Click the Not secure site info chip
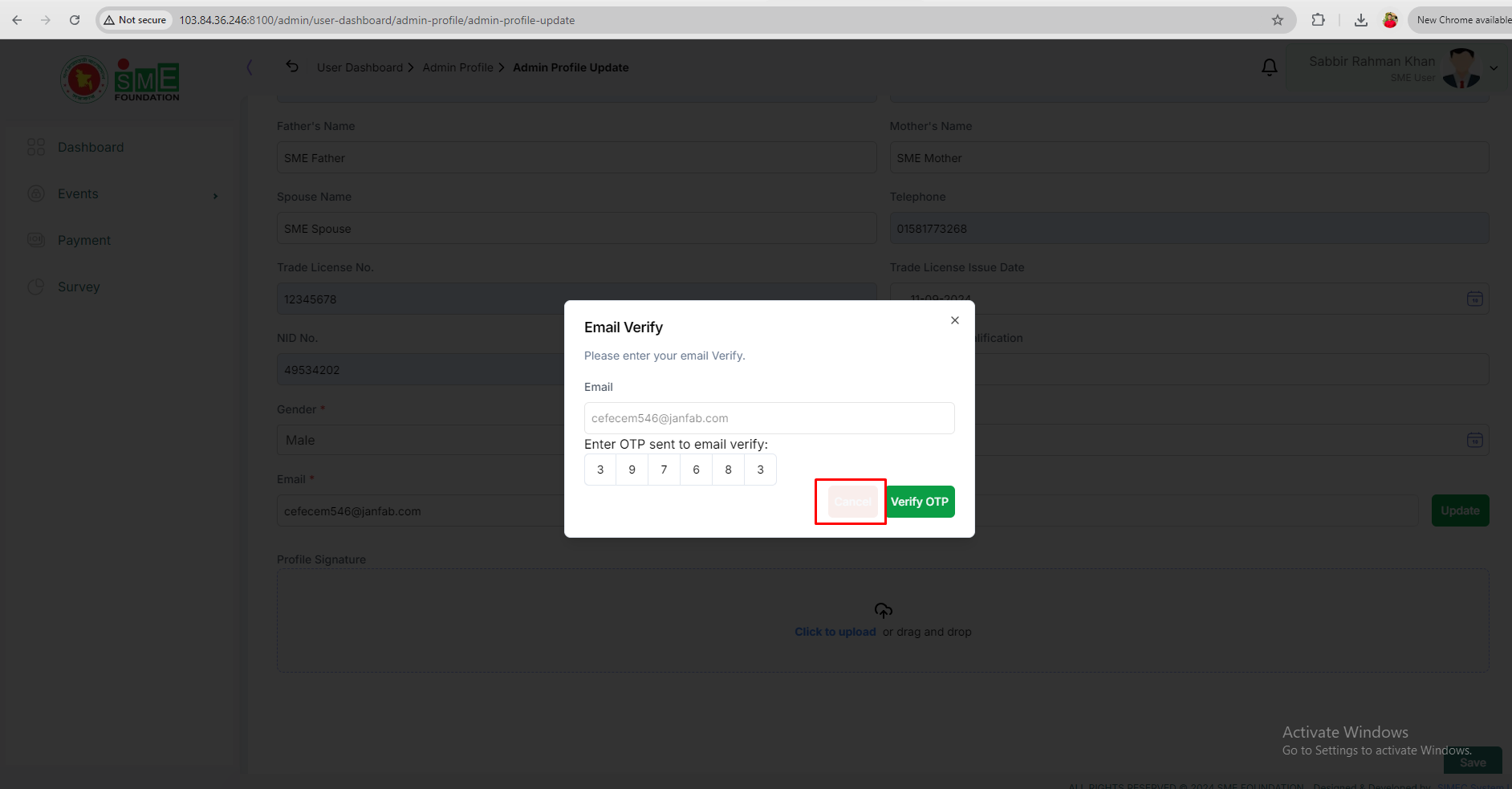This screenshot has width=1512, height=789. [x=135, y=20]
